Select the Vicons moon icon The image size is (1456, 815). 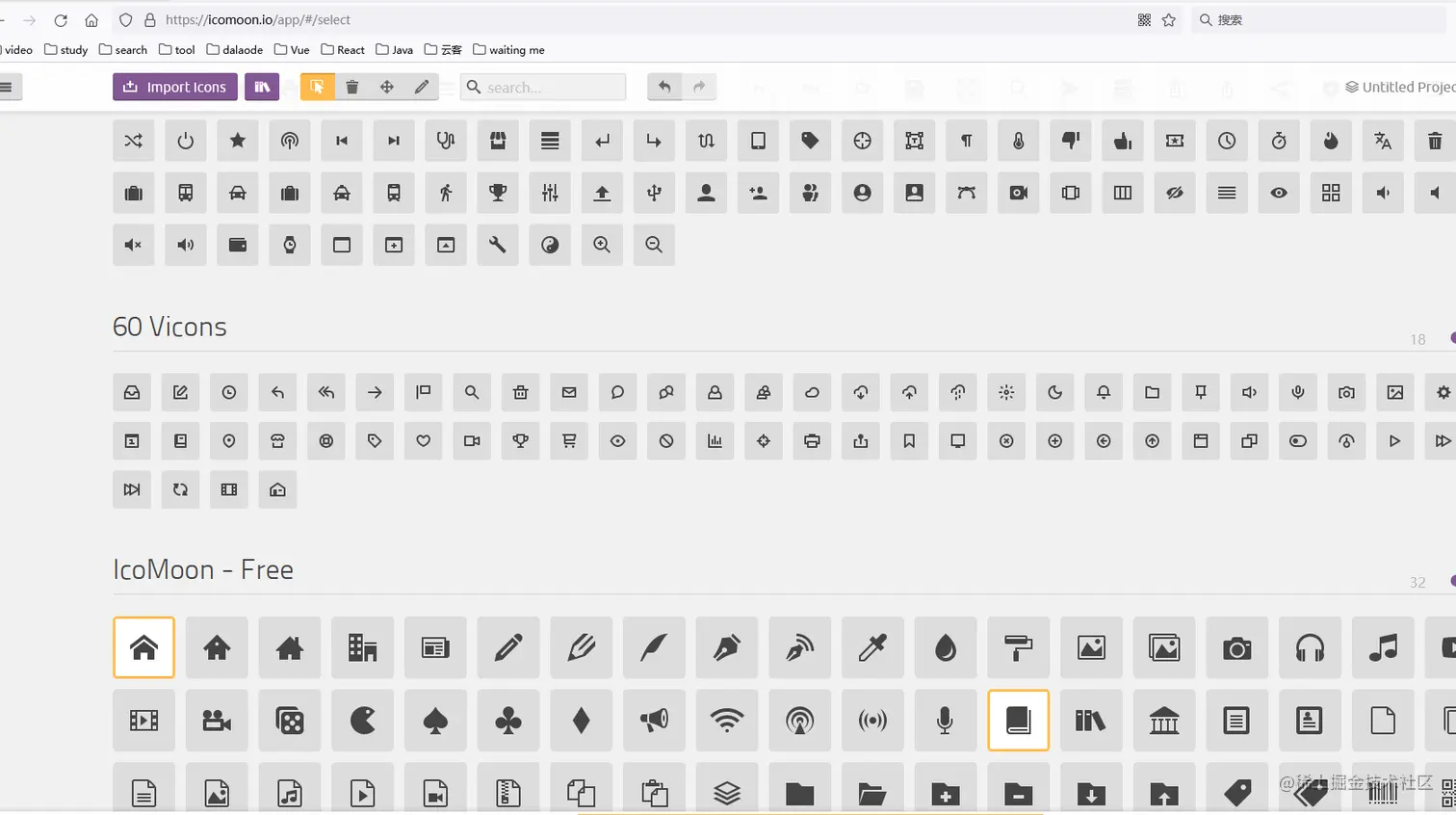tap(1055, 392)
